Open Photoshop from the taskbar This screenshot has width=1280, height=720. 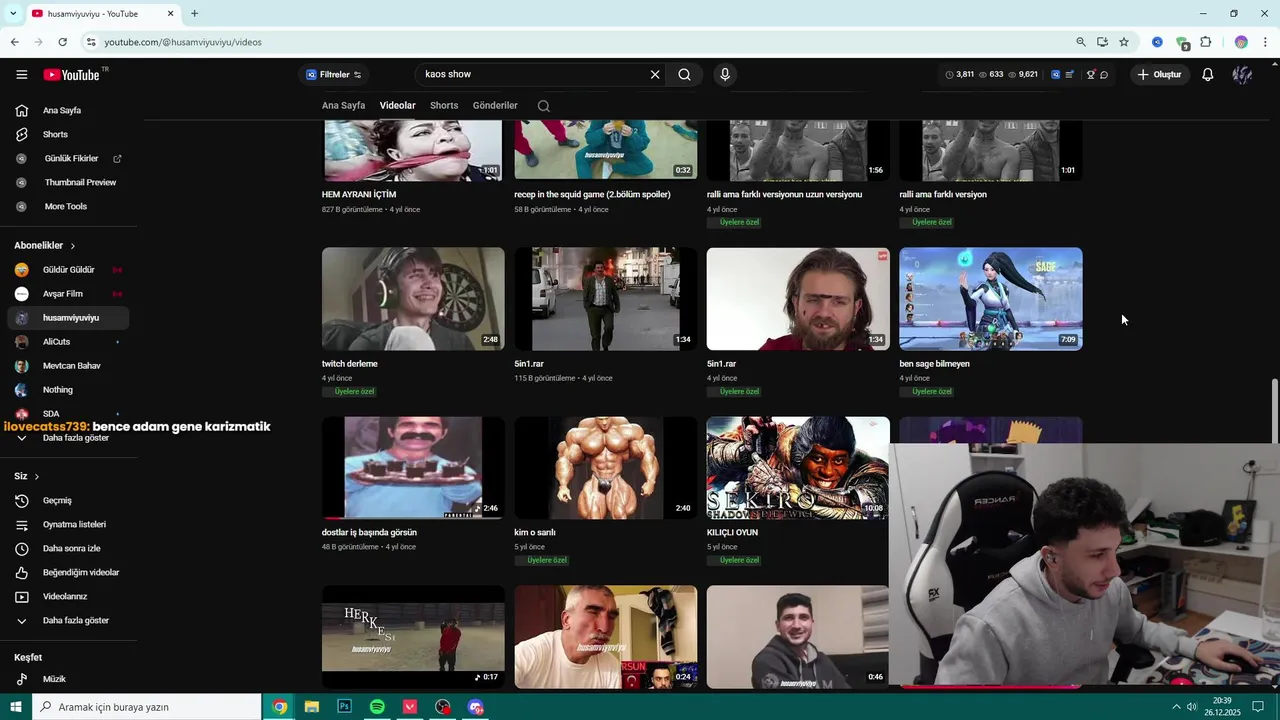[344, 707]
